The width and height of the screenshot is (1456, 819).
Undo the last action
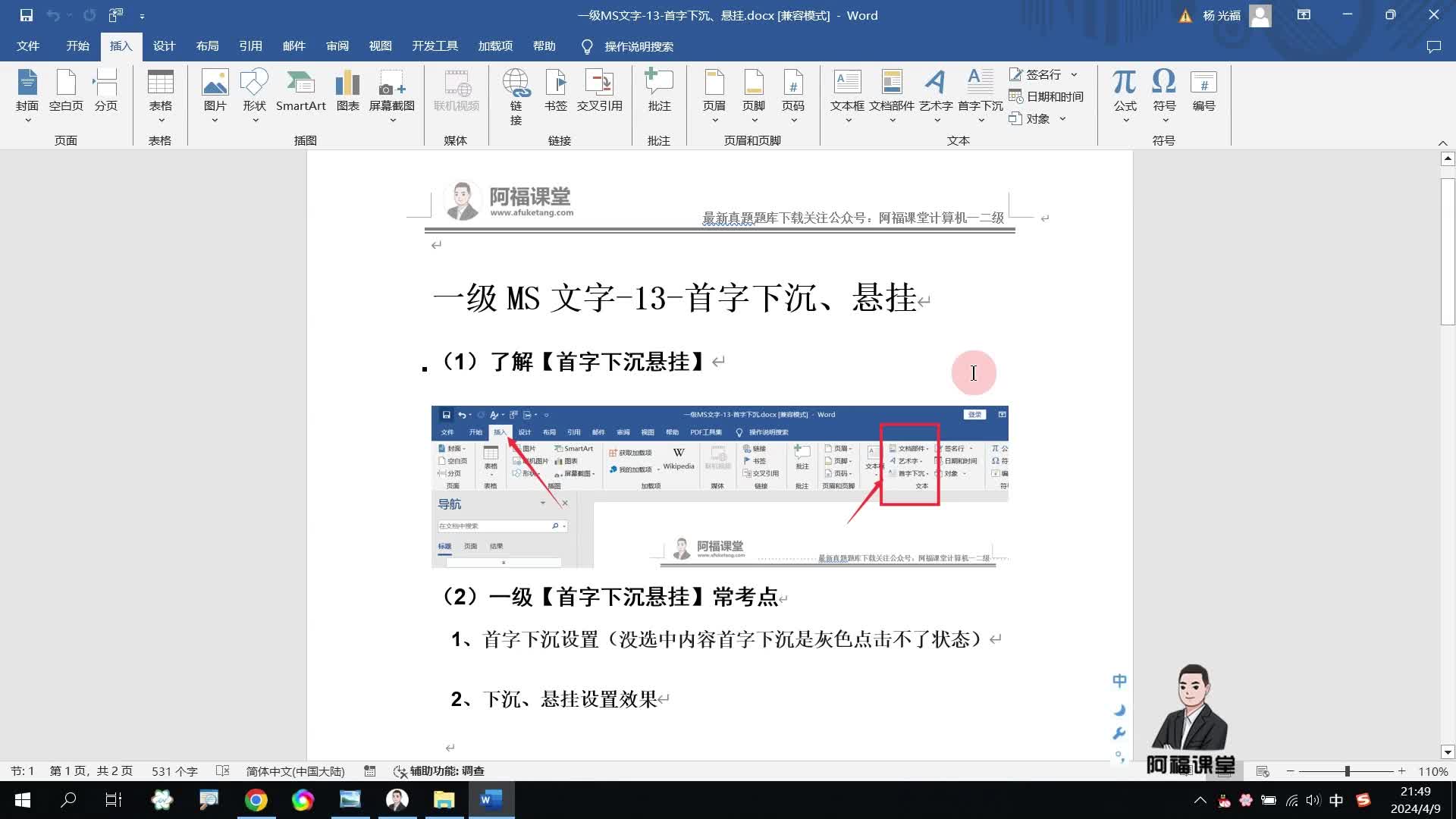tap(52, 15)
